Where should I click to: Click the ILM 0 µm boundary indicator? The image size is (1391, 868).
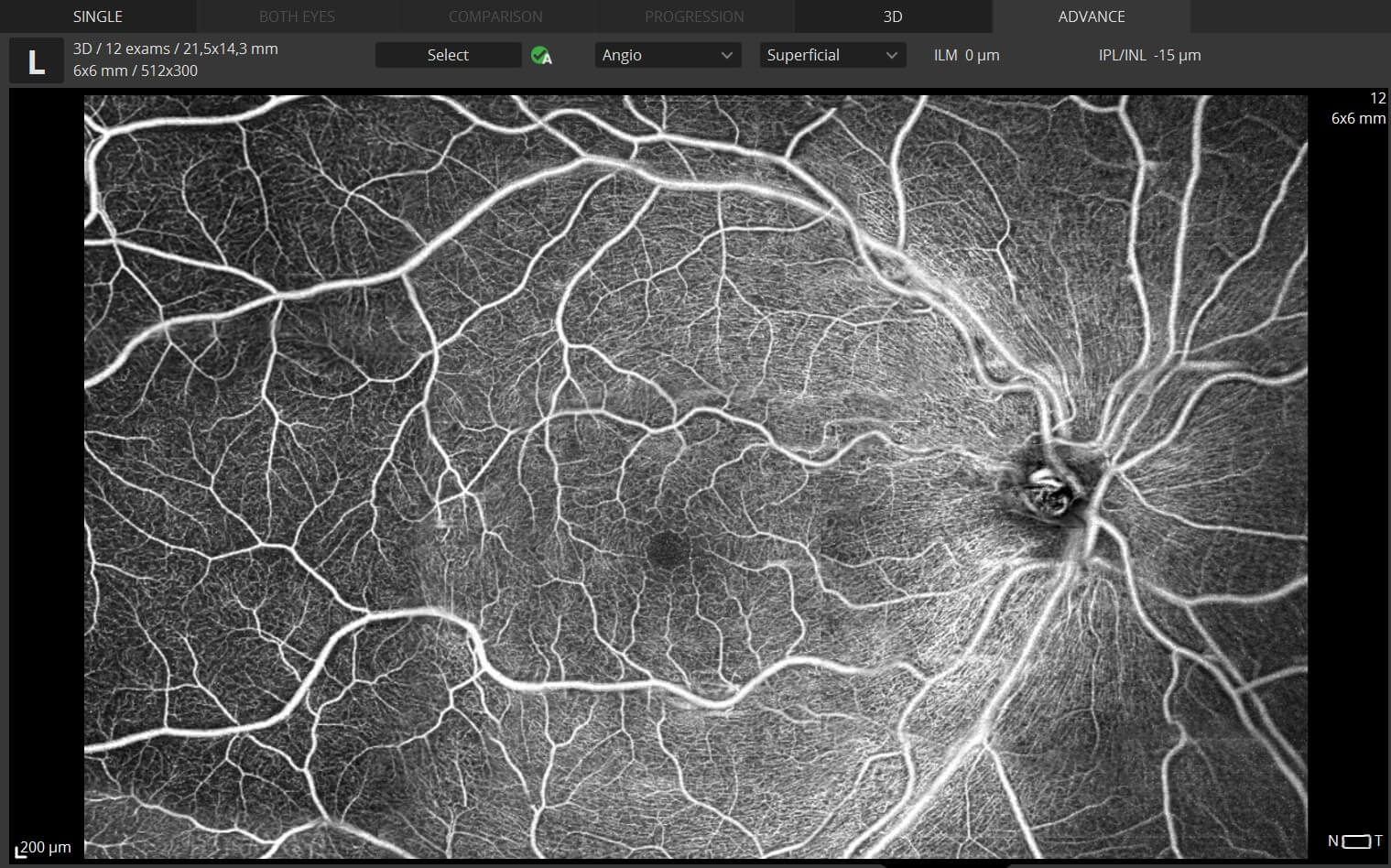(x=966, y=55)
